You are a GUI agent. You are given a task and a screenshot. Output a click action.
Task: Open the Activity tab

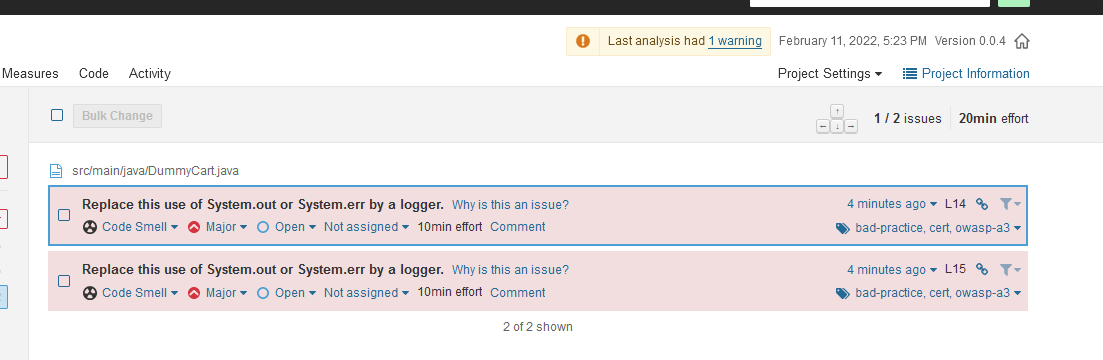point(150,73)
